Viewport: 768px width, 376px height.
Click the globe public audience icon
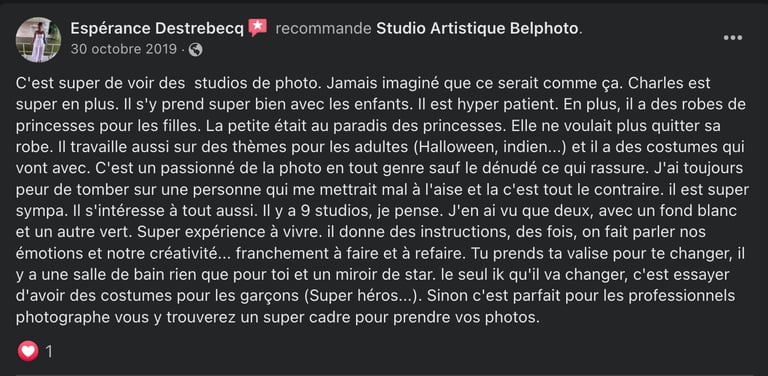pyautogui.click(x=195, y=50)
